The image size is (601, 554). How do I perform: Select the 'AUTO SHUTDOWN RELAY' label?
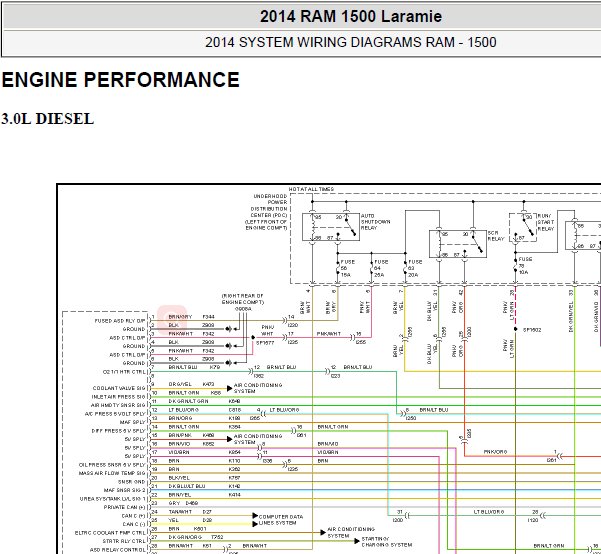coord(375,222)
